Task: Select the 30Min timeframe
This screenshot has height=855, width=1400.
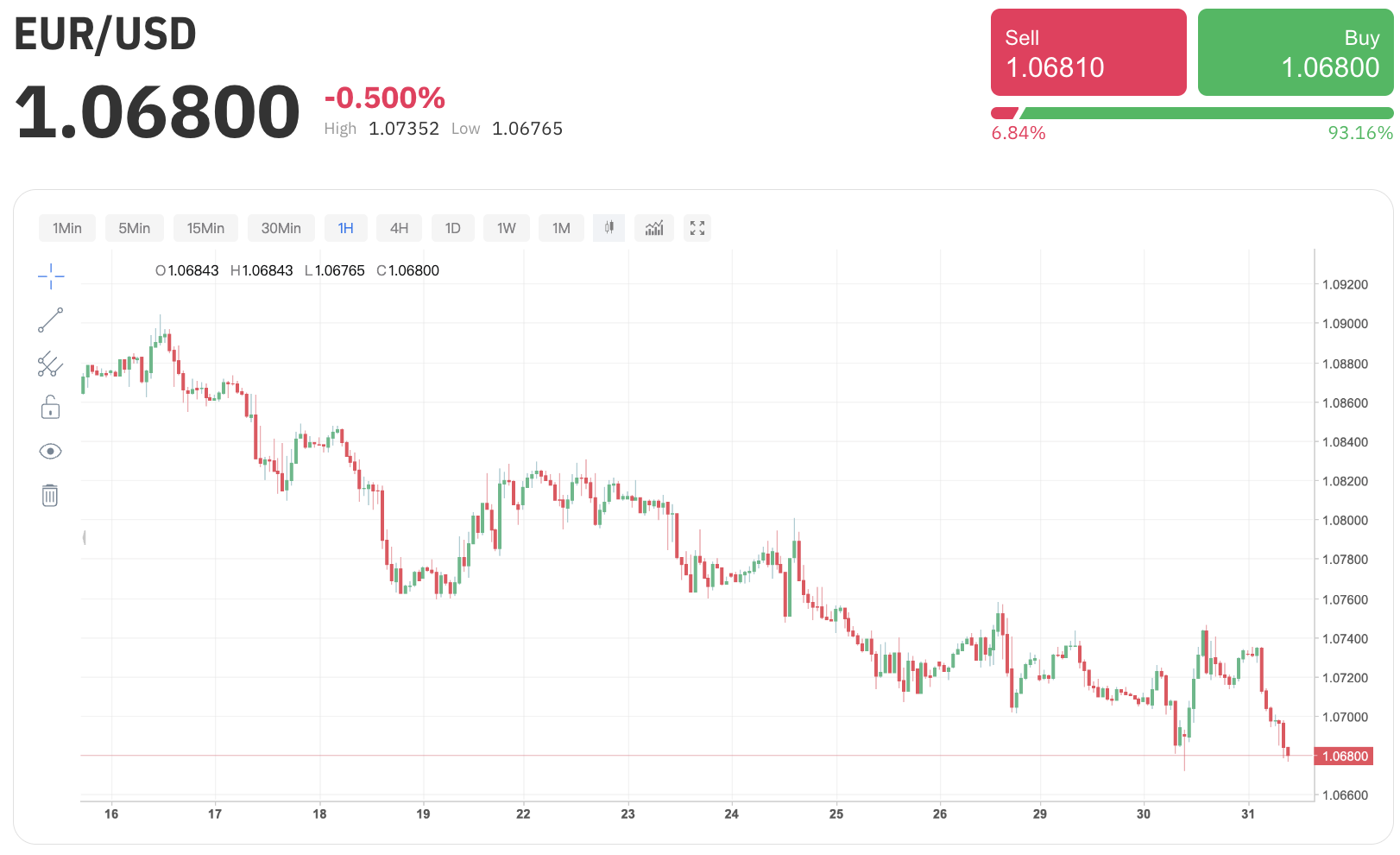Action: pos(281,228)
